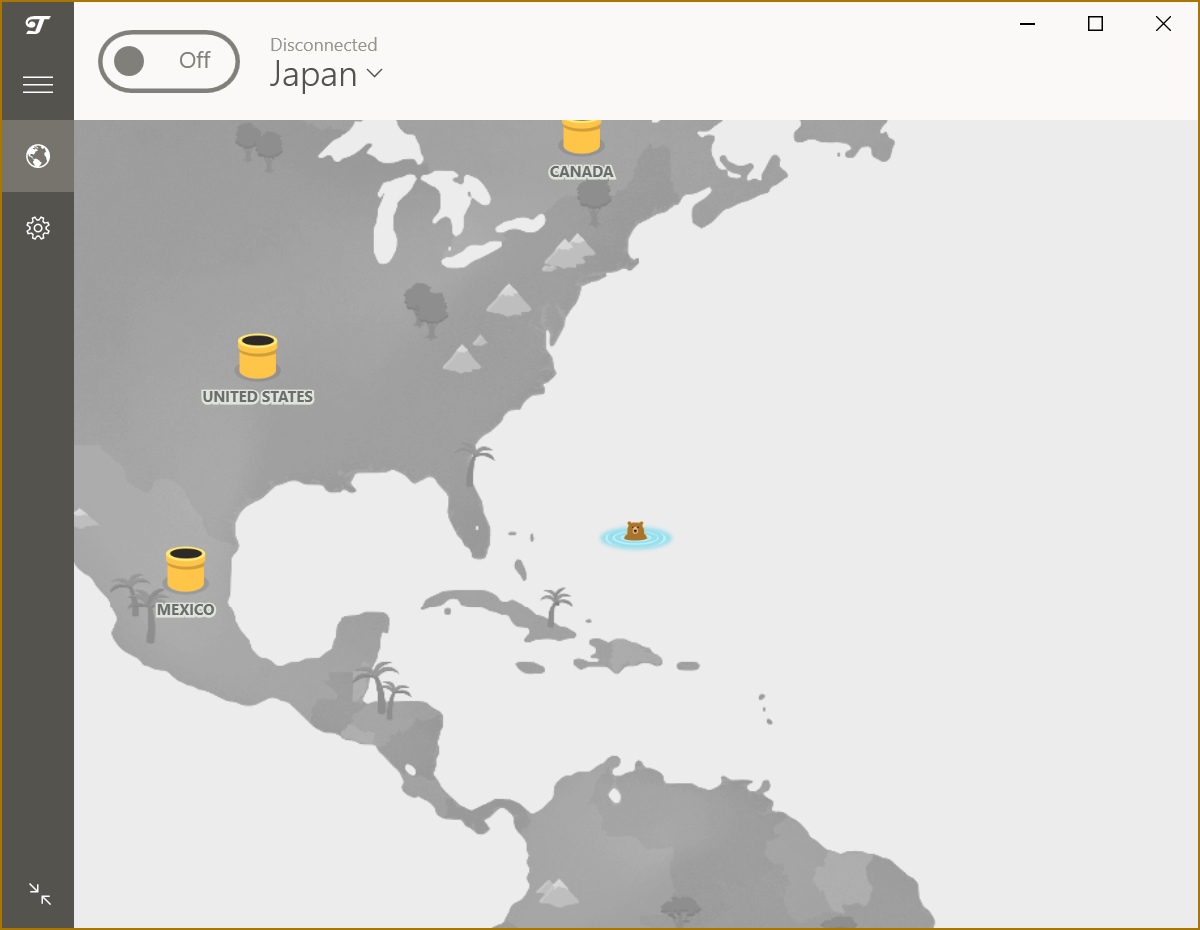The image size is (1200, 930).
Task: Maximize the TunnelBear window
Action: tap(1095, 24)
